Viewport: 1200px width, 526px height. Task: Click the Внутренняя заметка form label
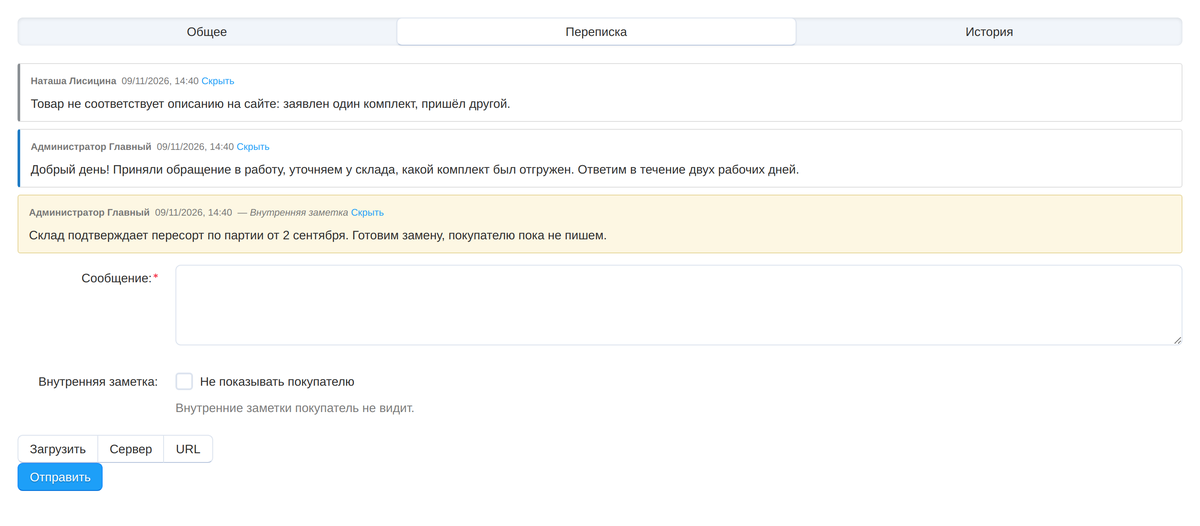(x=98, y=381)
